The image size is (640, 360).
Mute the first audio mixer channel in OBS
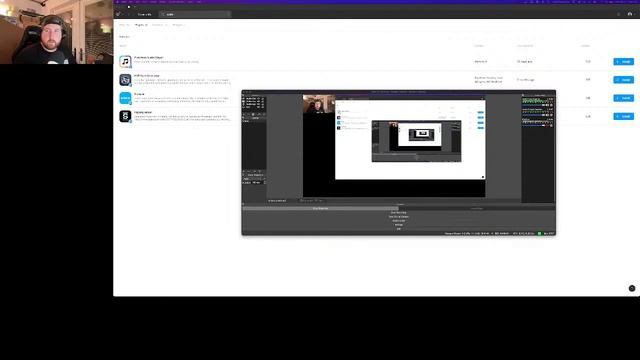(547, 105)
